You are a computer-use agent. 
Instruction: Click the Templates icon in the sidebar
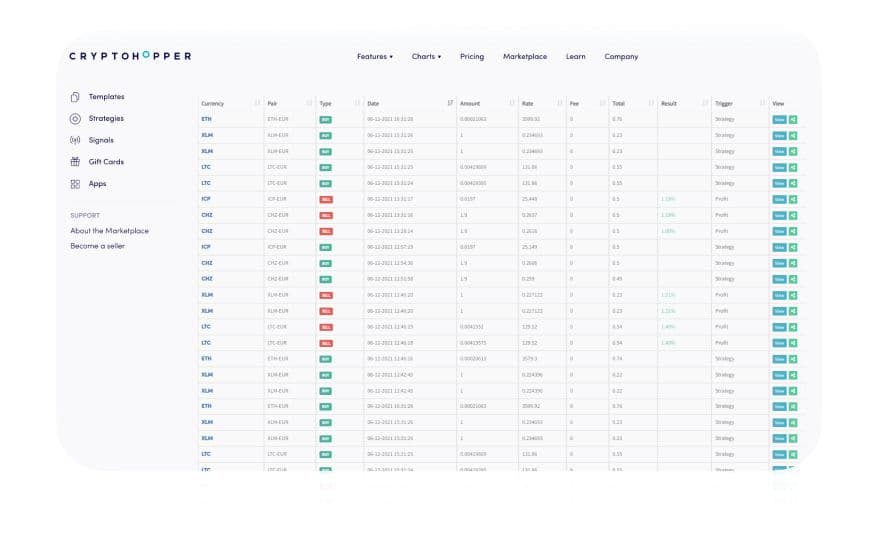click(x=75, y=97)
